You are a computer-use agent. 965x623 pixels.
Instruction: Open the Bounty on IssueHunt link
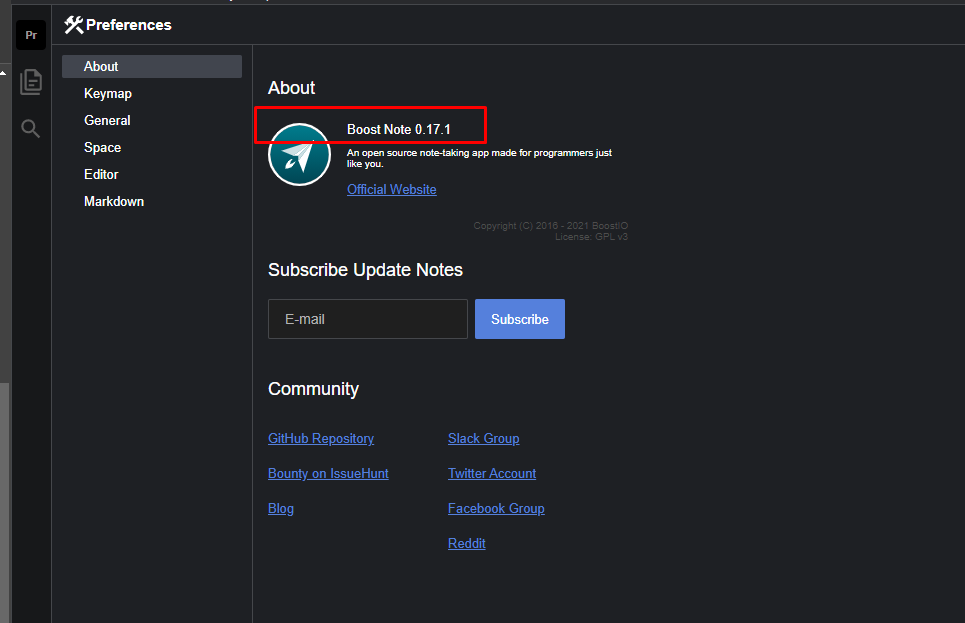coord(328,473)
